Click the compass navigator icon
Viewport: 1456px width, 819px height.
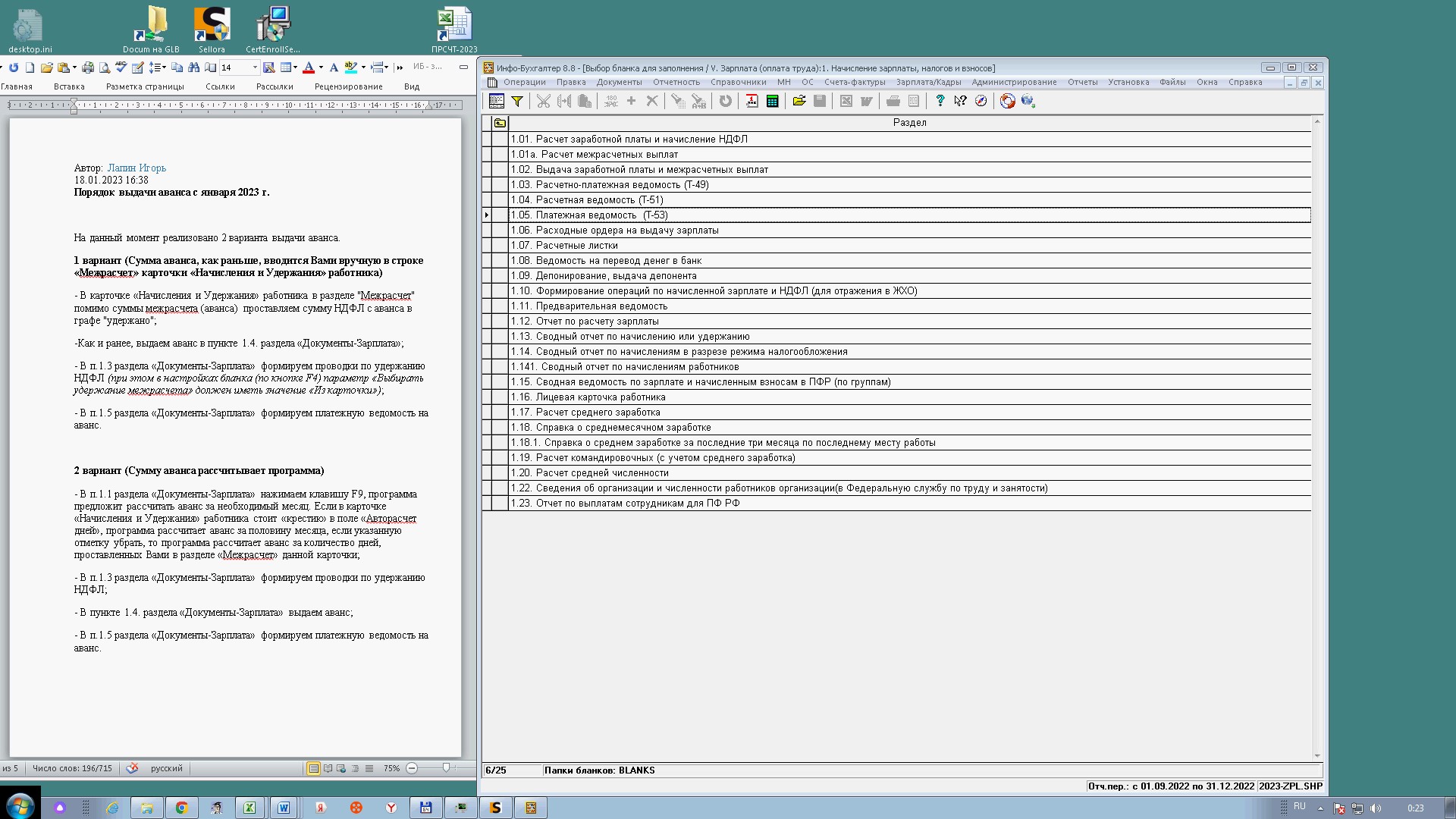[981, 101]
